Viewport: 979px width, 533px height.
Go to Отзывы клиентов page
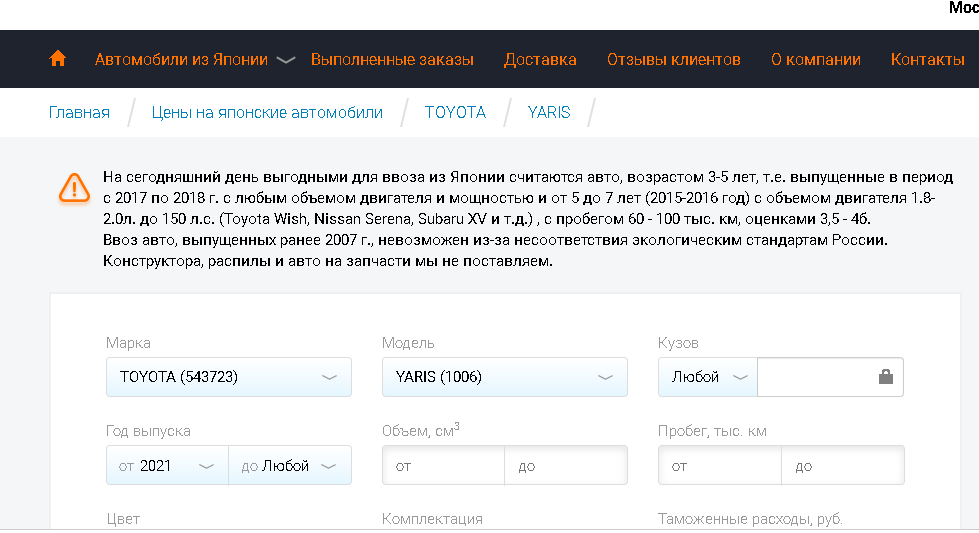(674, 60)
